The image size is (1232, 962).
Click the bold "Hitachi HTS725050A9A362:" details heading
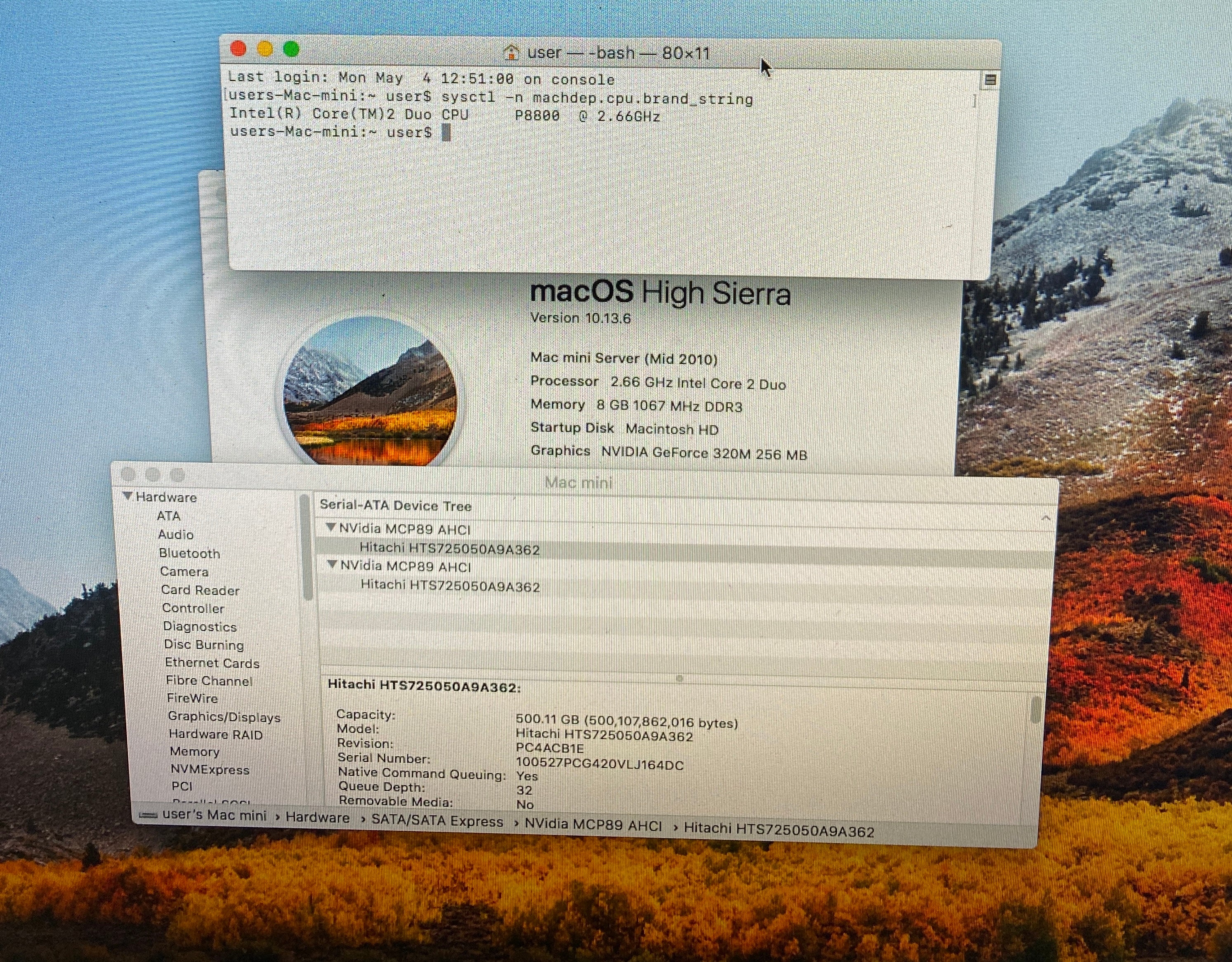click(x=424, y=686)
